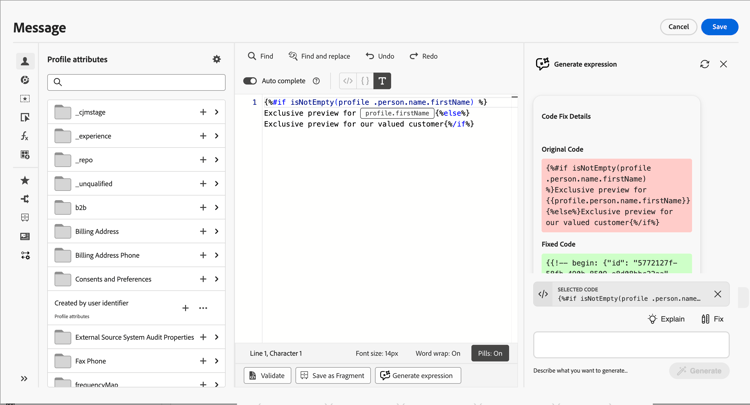Click the profile attributes search field
This screenshot has width=750, height=405.
point(136,82)
